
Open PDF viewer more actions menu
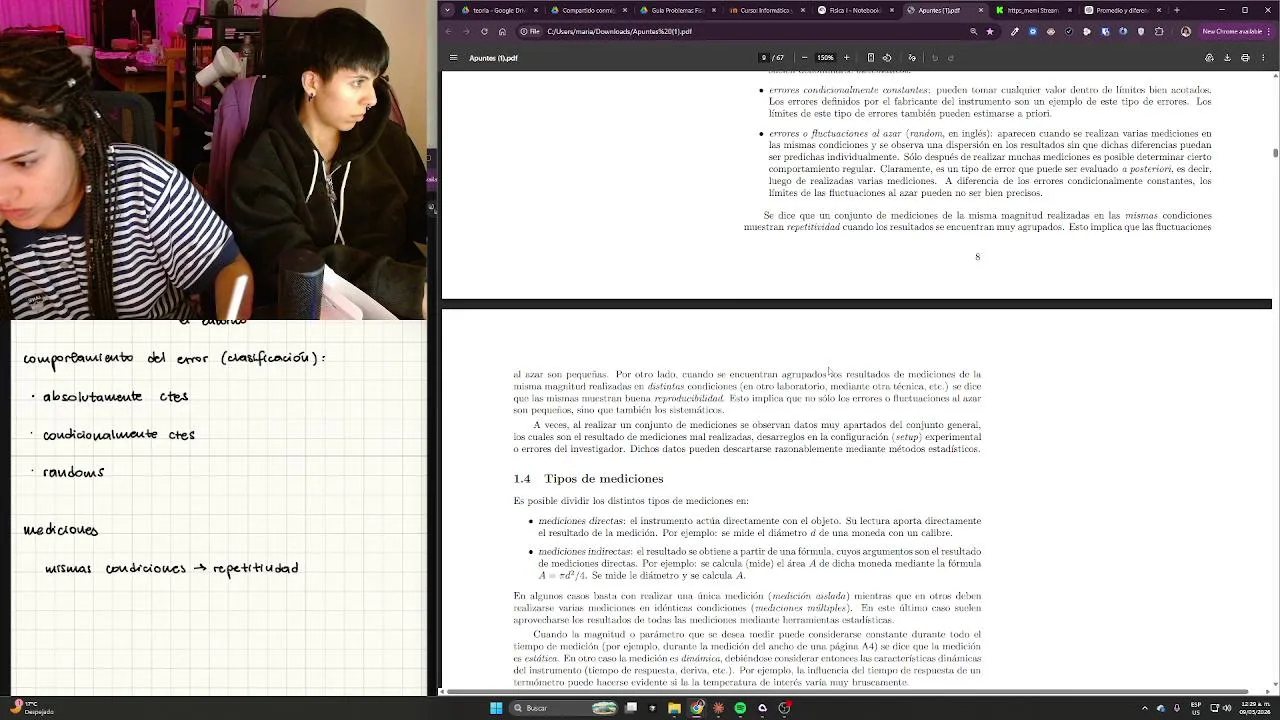click(x=1263, y=58)
